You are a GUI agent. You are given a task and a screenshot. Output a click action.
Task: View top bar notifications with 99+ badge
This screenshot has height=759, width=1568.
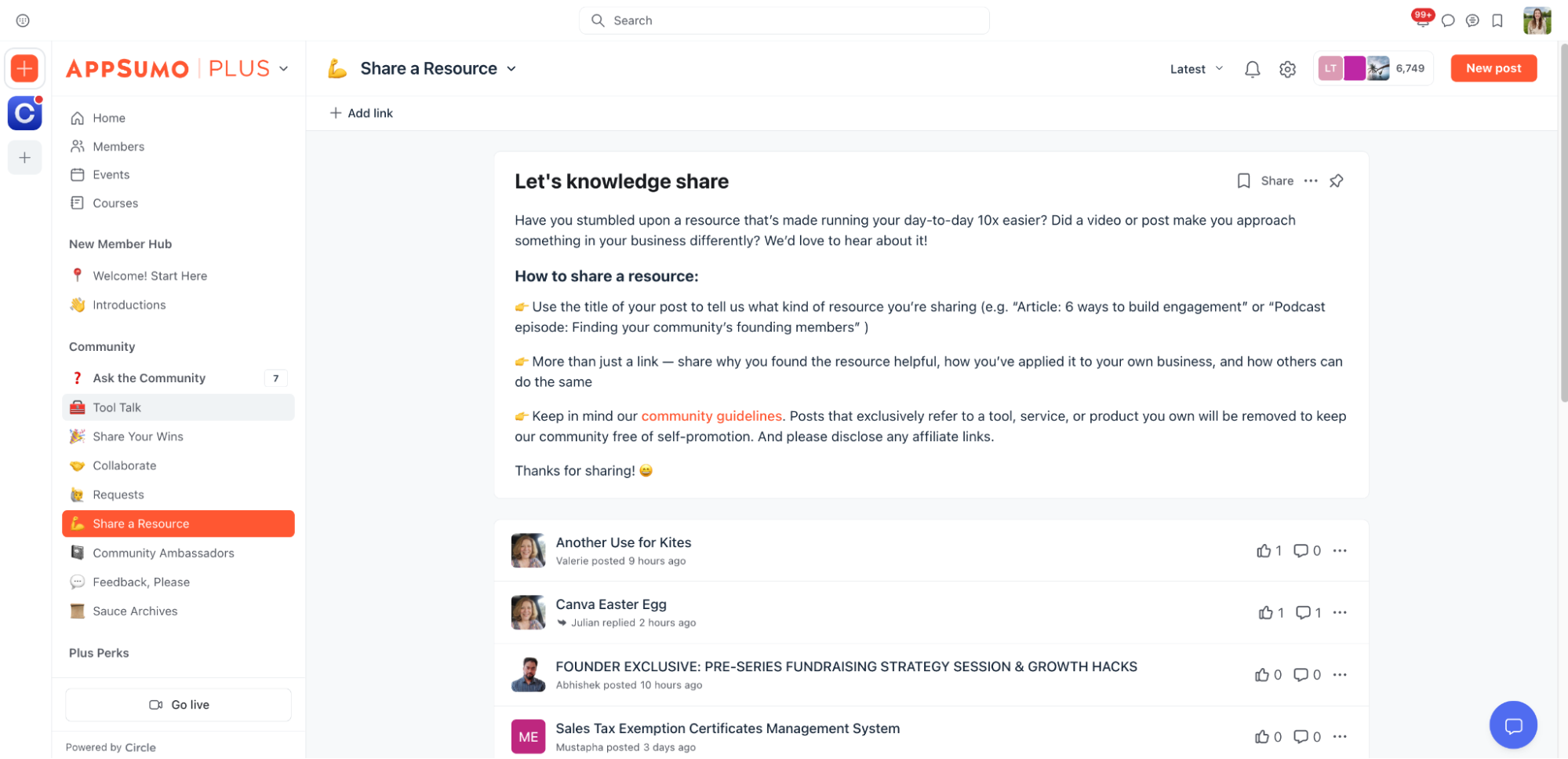[x=1422, y=20]
